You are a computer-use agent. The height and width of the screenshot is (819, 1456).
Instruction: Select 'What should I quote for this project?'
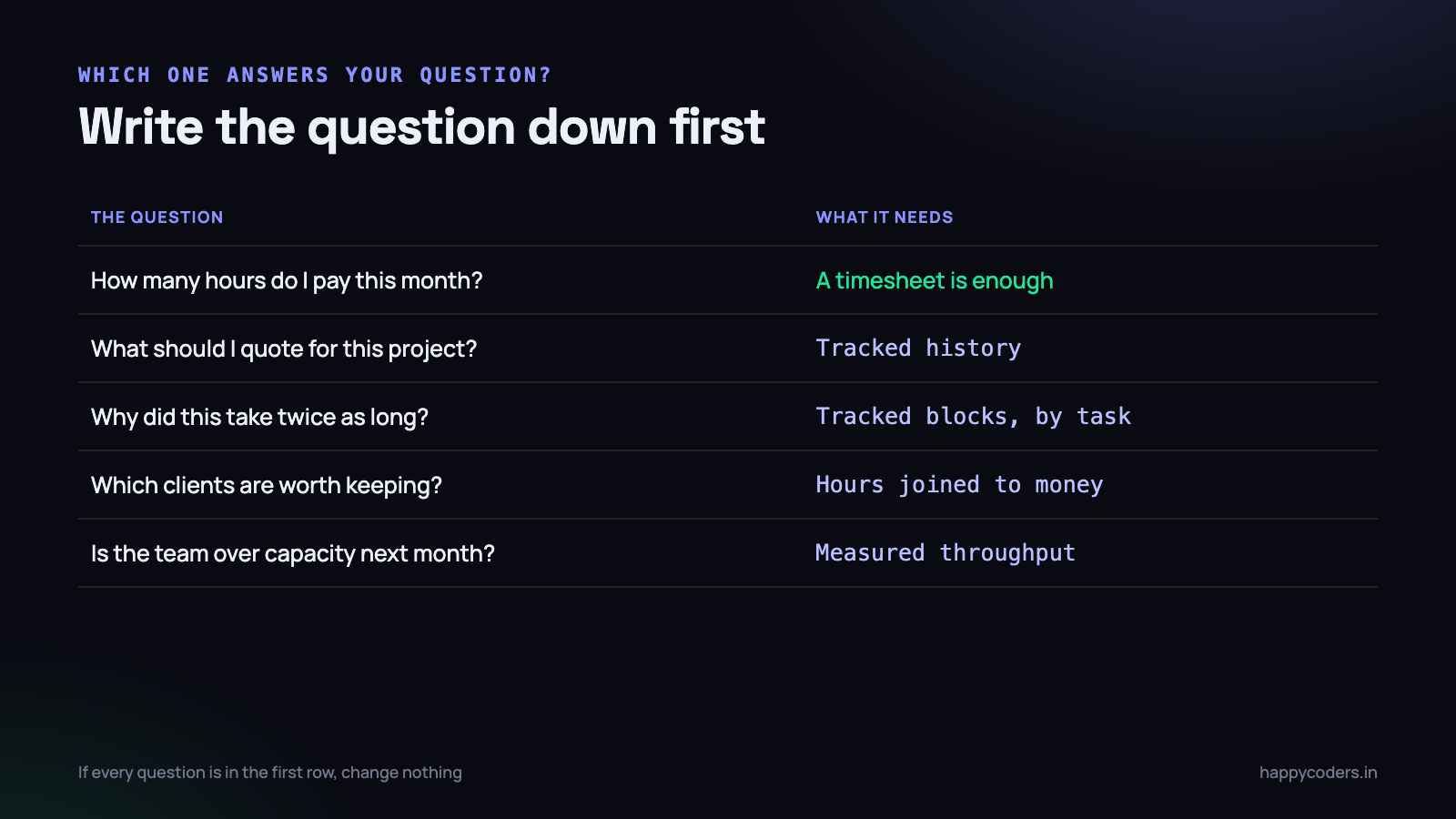pyautogui.click(x=284, y=349)
